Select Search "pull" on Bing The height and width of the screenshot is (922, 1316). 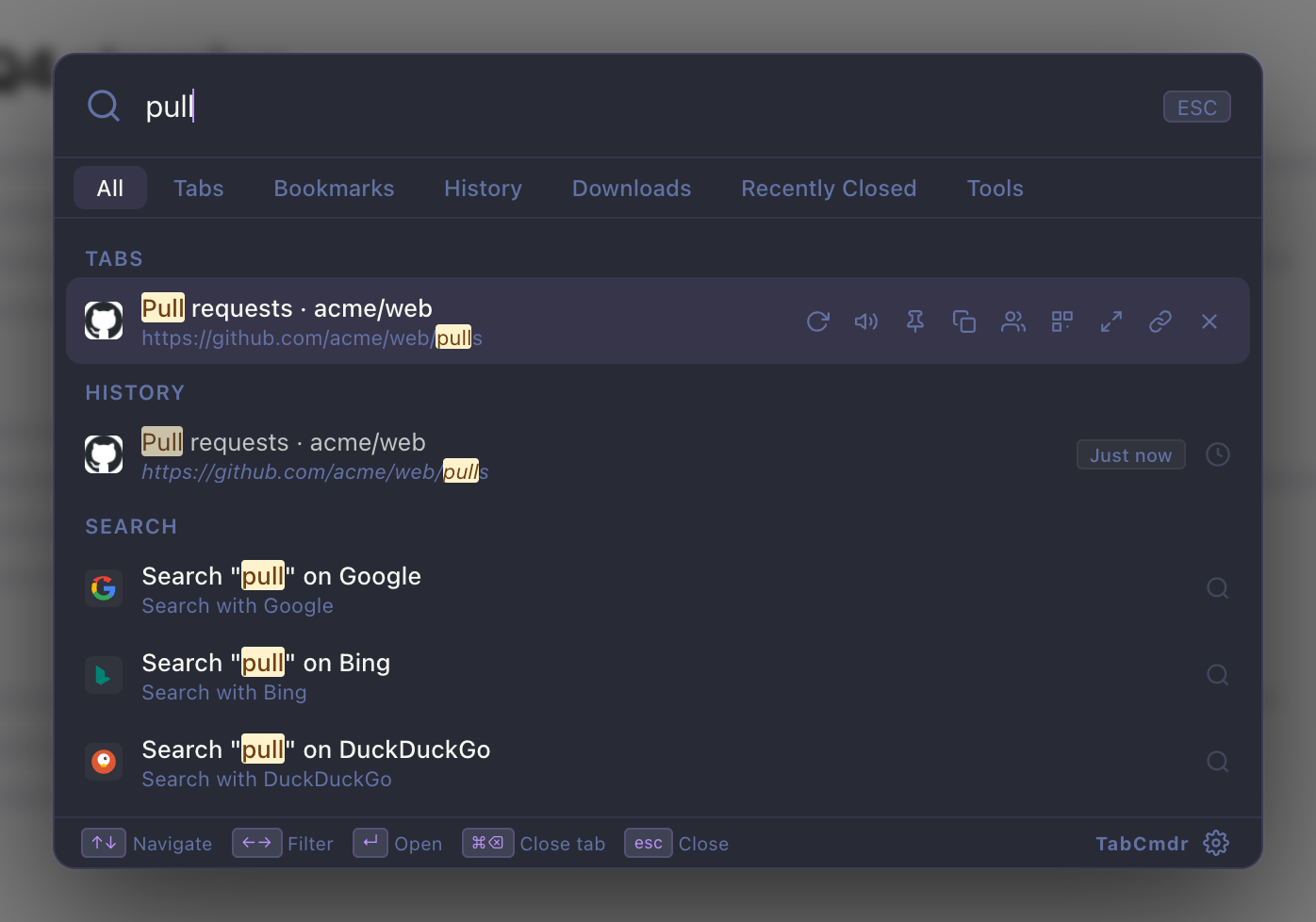658,675
